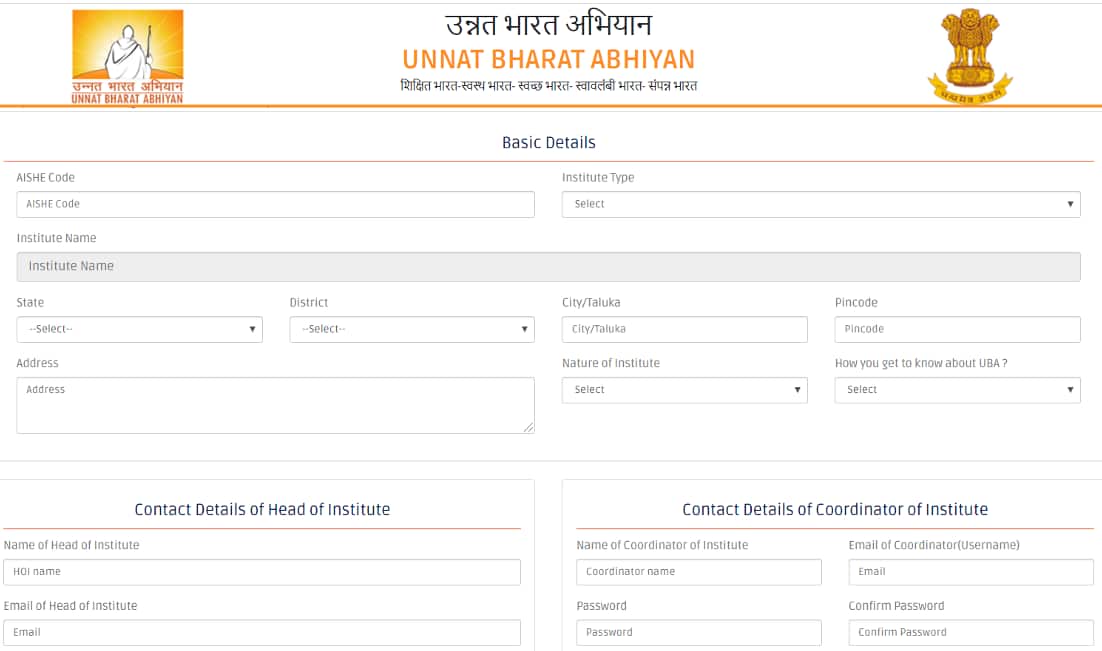Open the Institute Type dropdown
This screenshot has width=1102, height=651.
click(x=821, y=204)
